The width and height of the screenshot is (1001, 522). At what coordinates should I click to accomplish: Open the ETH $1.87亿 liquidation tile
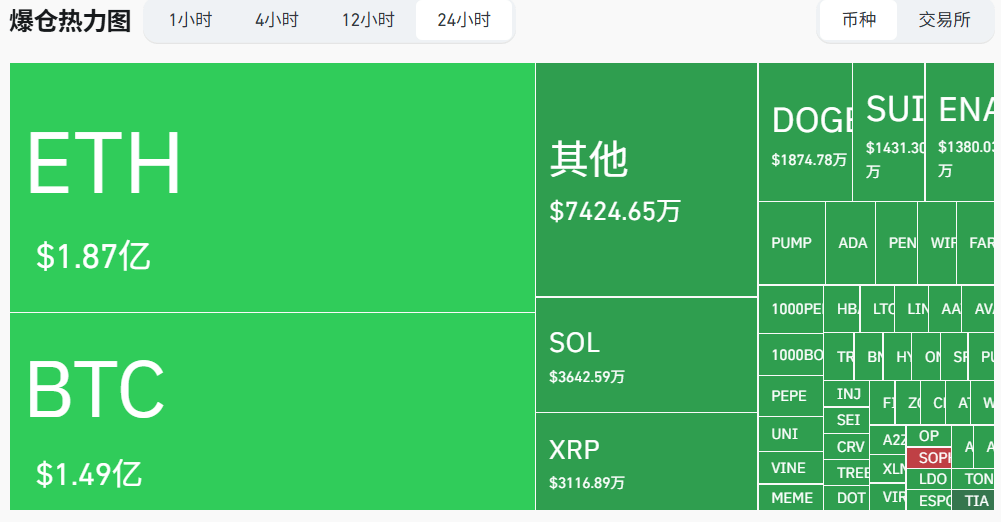pos(273,188)
